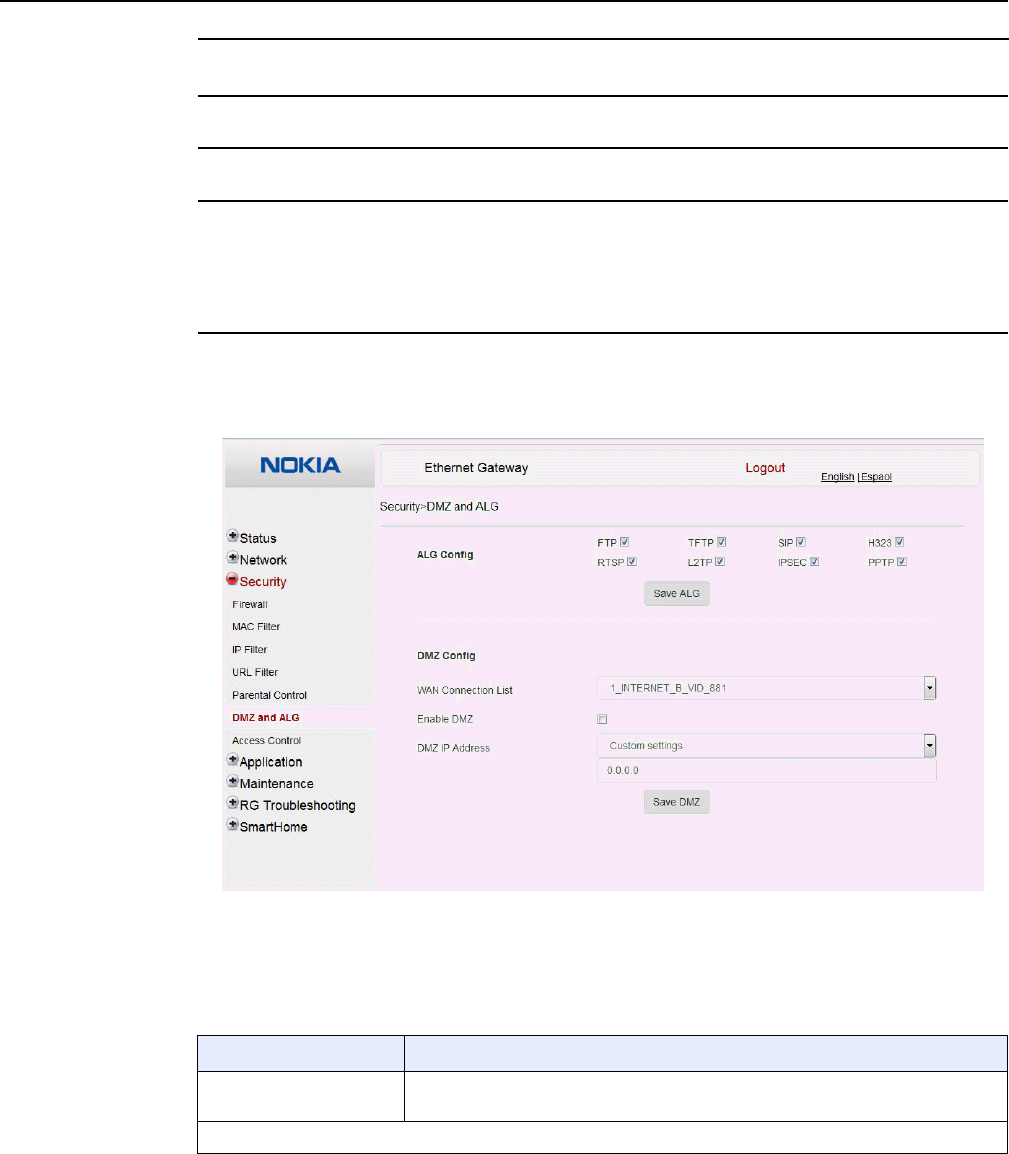The height and width of the screenshot is (1154, 1009).
Task: Select DMZ and ALG menu item
Action: [x=266, y=718]
